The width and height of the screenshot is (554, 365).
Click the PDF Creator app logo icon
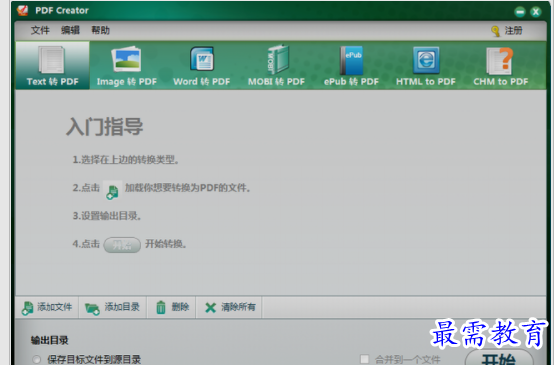[x=23, y=10]
